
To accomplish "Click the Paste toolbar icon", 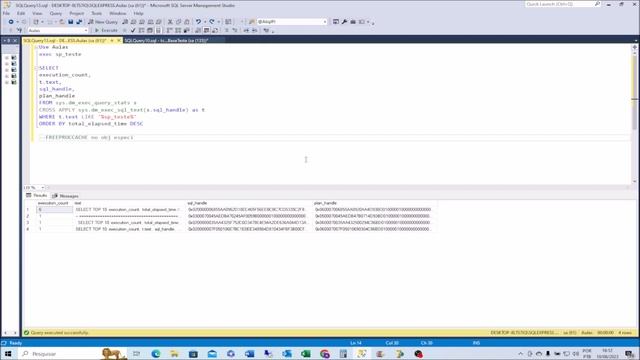I will (x=187, y=22).
